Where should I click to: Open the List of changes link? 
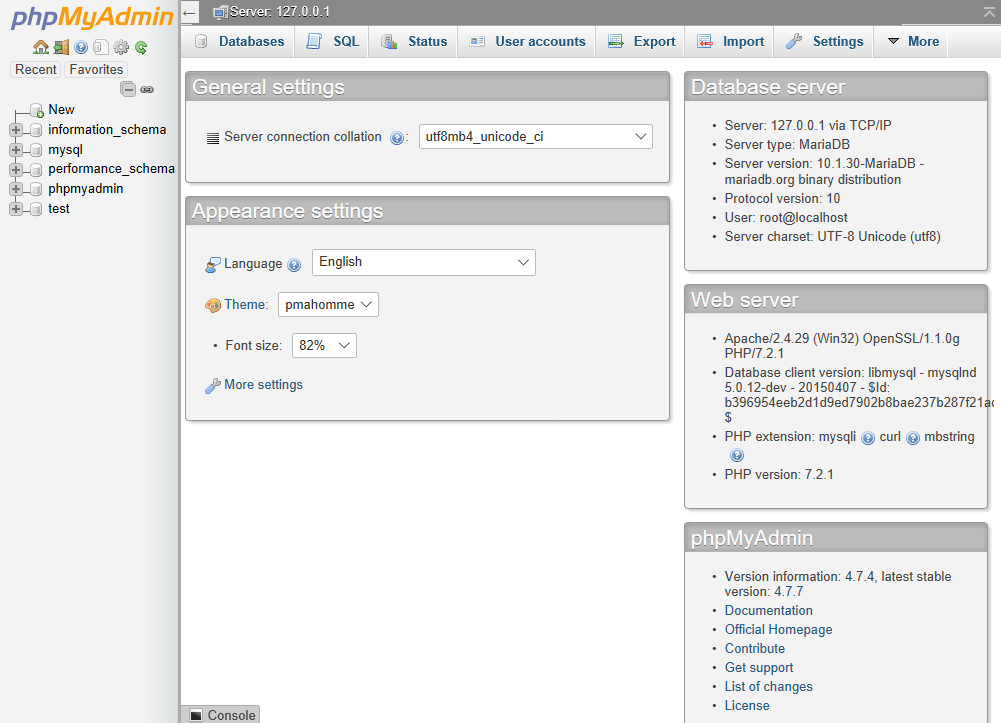coord(769,687)
